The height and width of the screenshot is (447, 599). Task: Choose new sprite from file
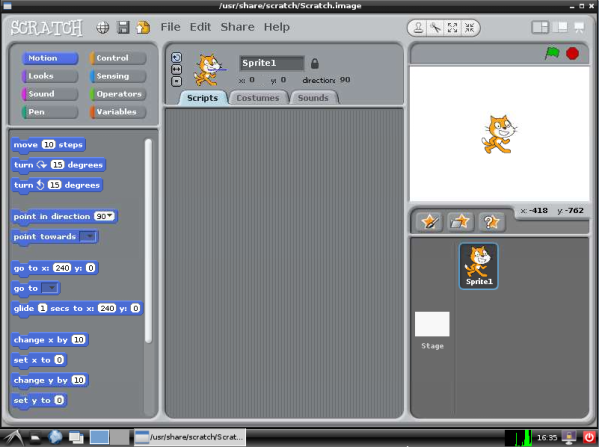pos(460,222)
